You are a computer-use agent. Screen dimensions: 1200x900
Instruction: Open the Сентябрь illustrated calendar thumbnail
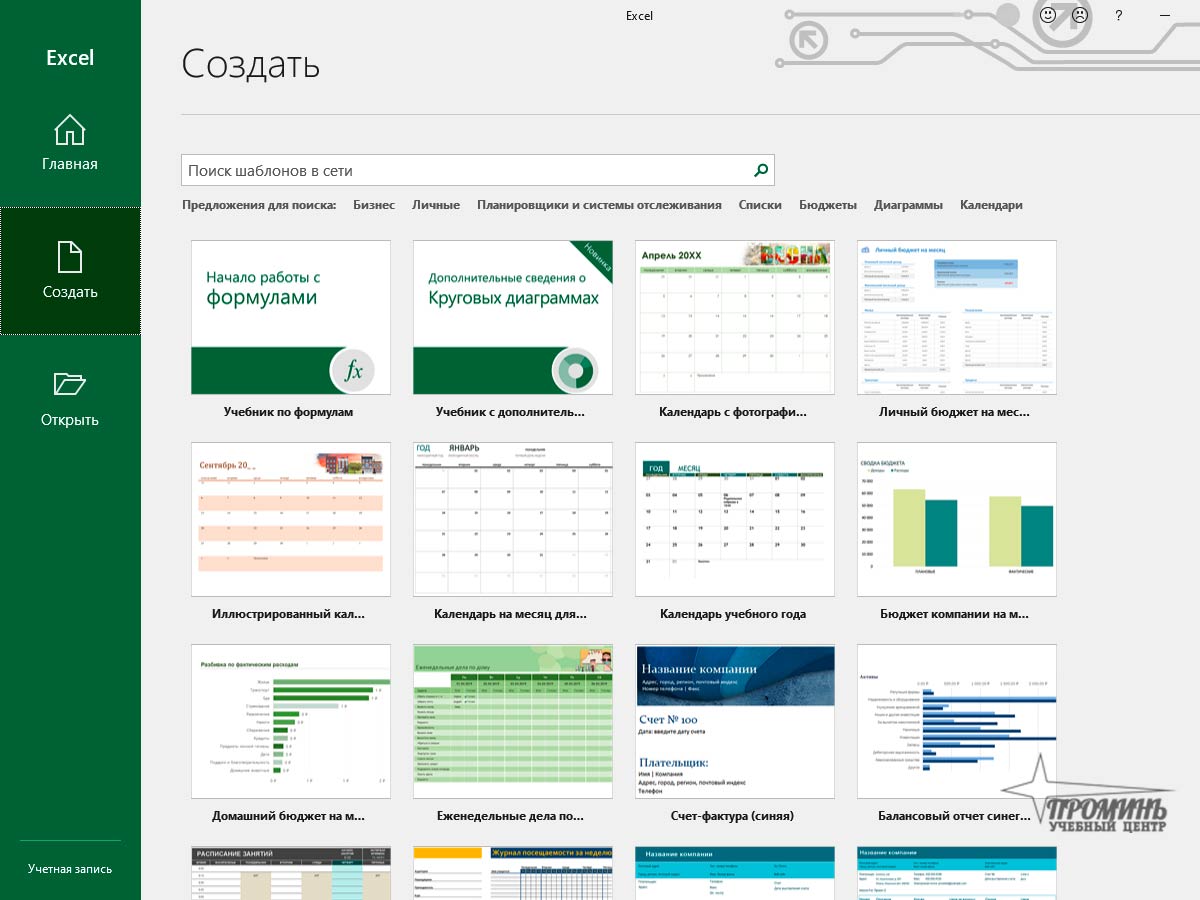(290, 519)
